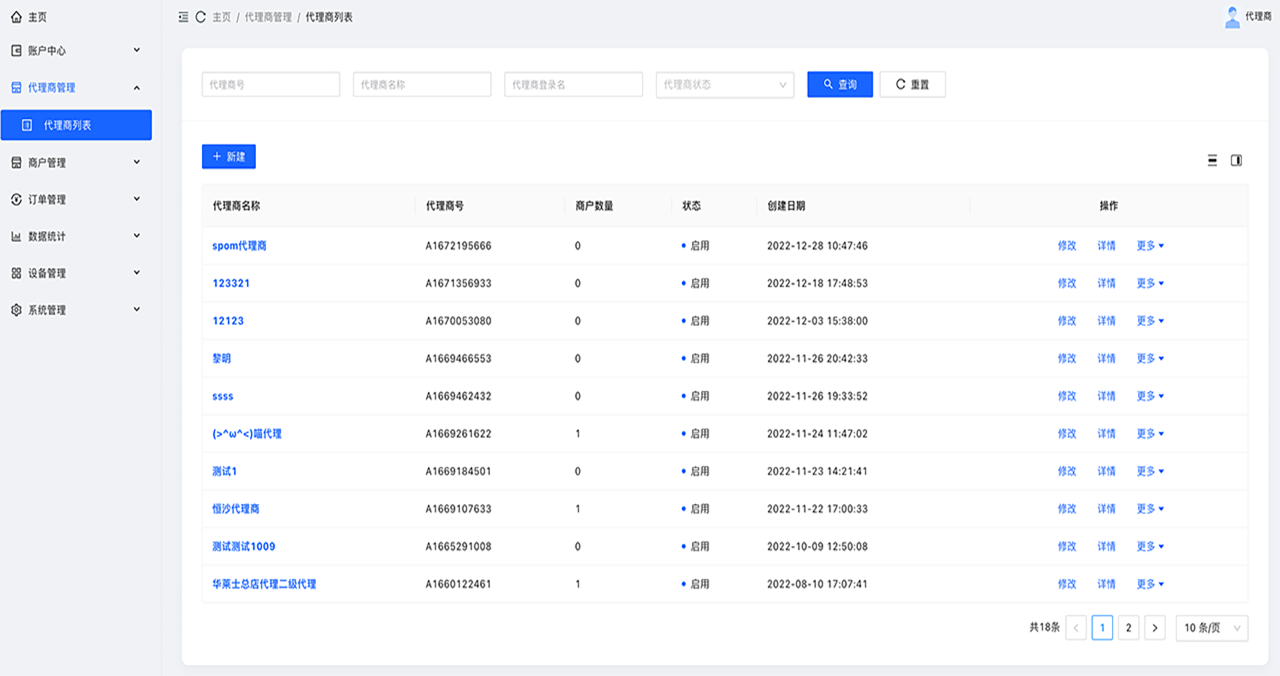Go to next page arrow in pagination

1155,628
